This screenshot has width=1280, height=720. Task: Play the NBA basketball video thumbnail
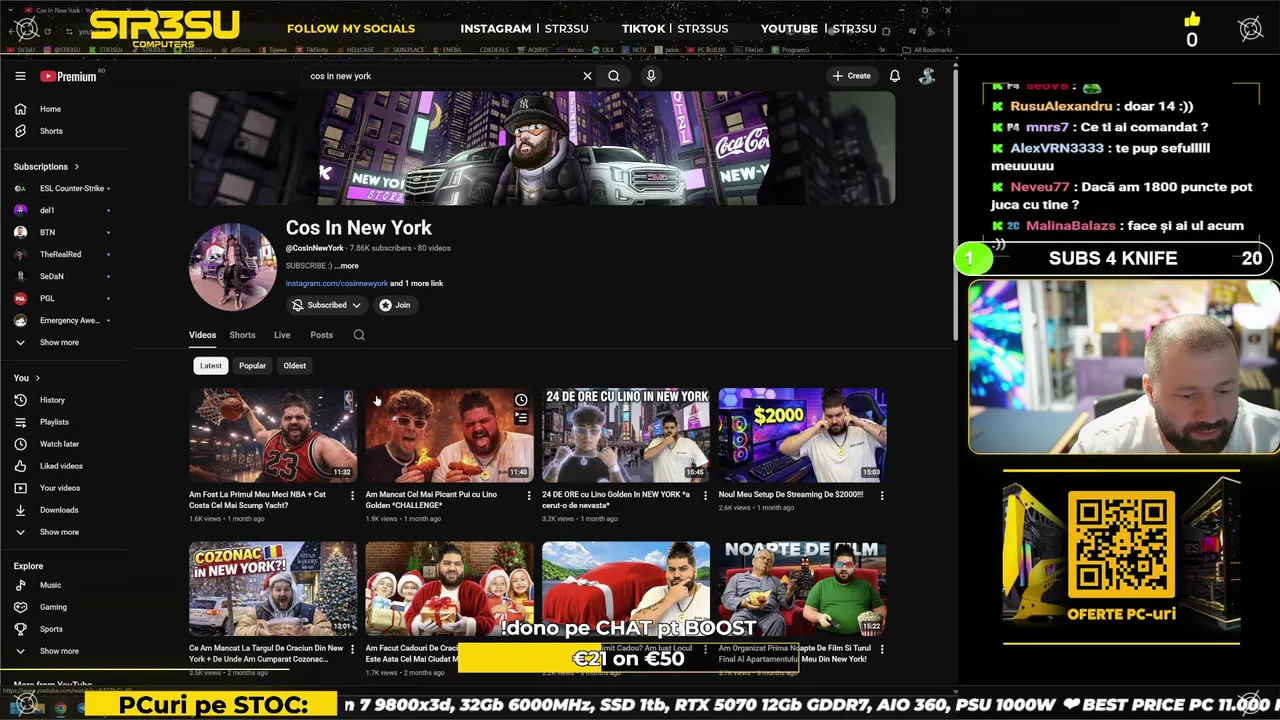(273, 435)
